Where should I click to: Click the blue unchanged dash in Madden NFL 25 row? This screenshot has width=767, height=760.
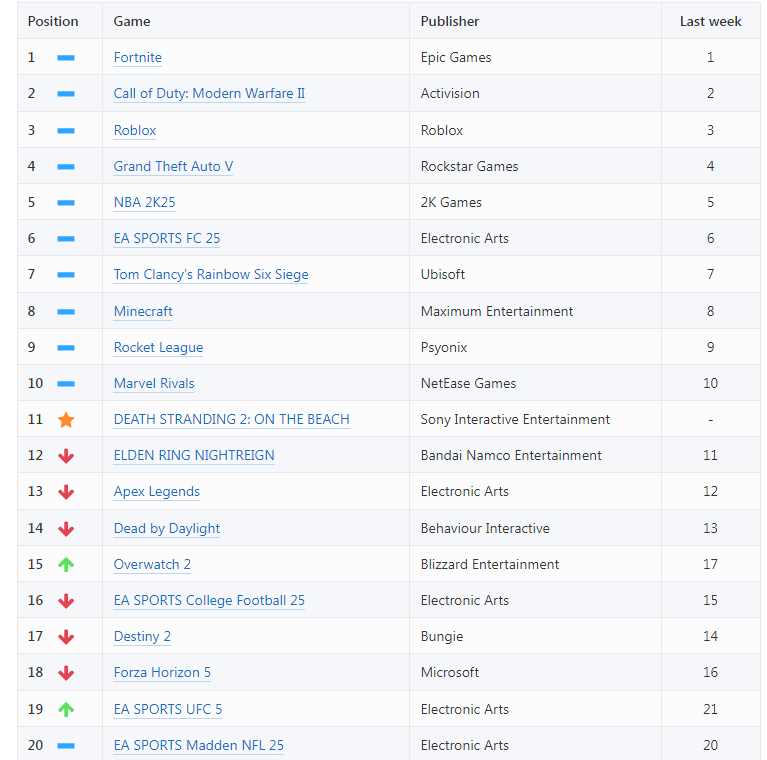coord(66,746)
